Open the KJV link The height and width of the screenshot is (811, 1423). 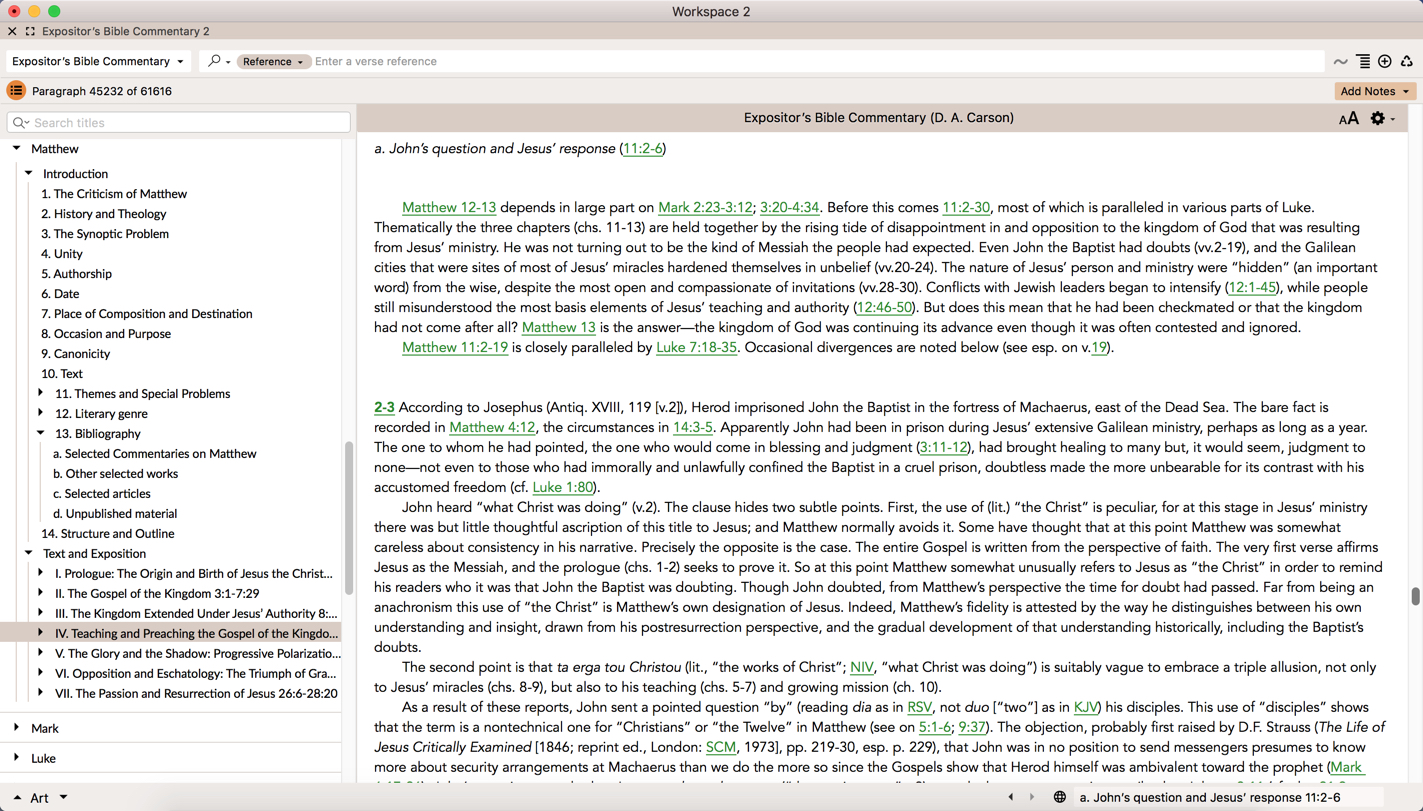(1085, 708)
